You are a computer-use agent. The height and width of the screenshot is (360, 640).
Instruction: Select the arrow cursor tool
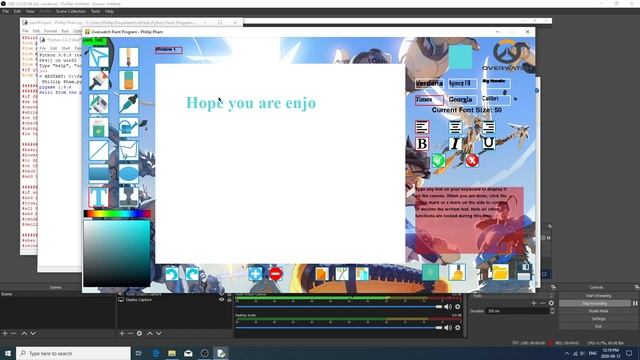point(99,58)
